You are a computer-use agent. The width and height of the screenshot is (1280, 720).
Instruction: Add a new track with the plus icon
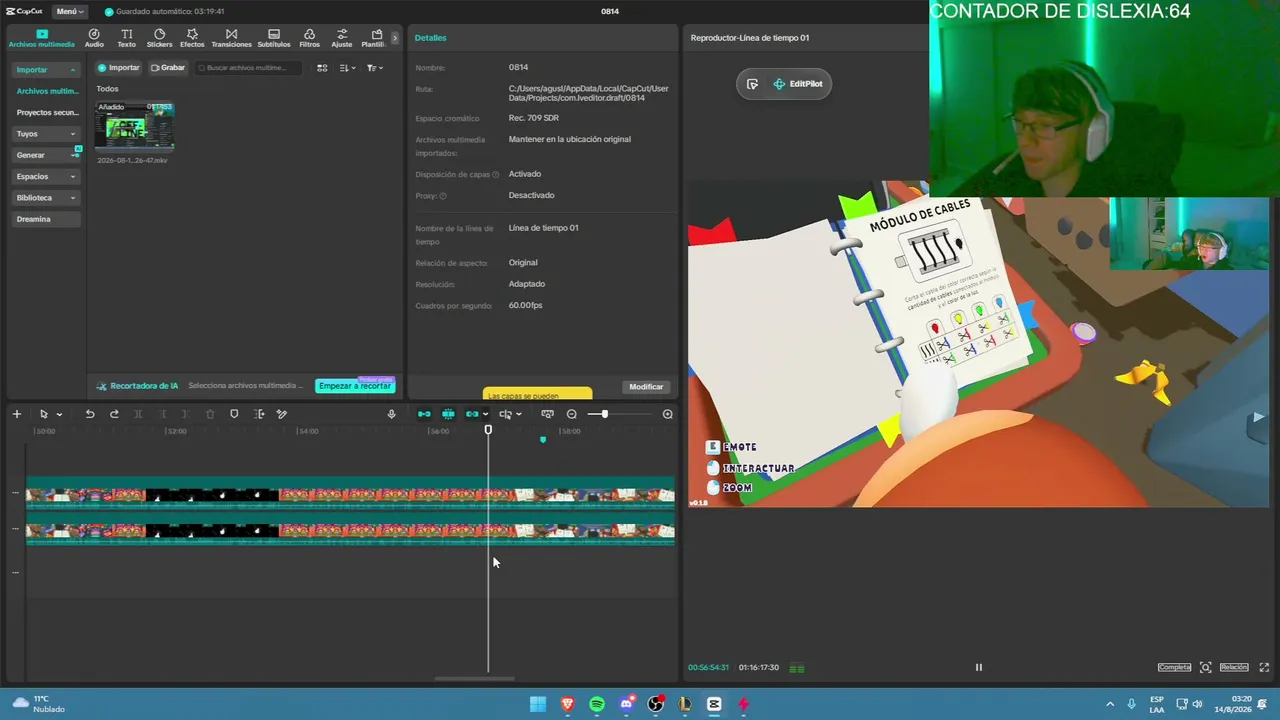(x=16, y=414)
